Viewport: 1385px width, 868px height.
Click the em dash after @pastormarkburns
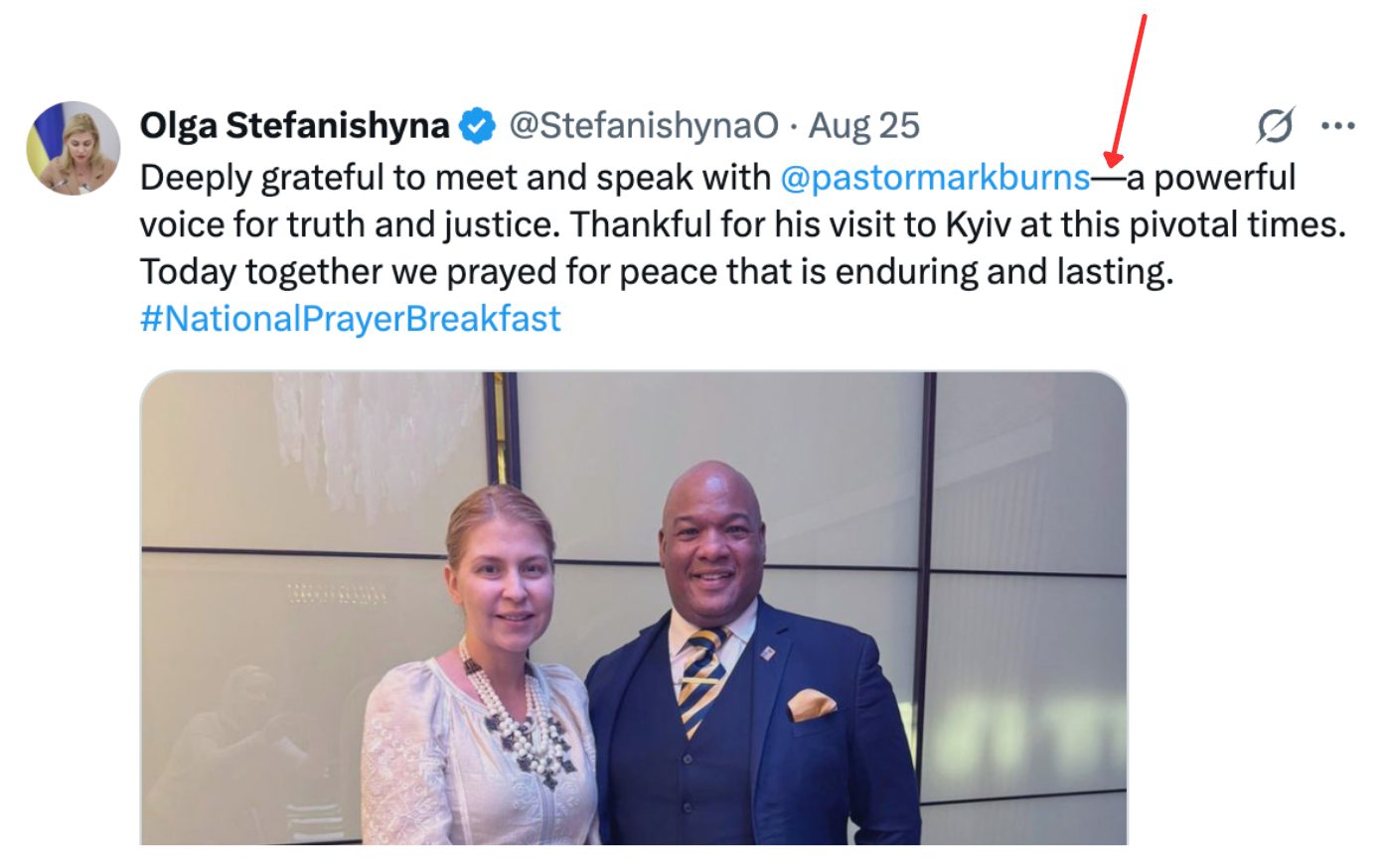pyautogui.click(x=1109, y=179)
